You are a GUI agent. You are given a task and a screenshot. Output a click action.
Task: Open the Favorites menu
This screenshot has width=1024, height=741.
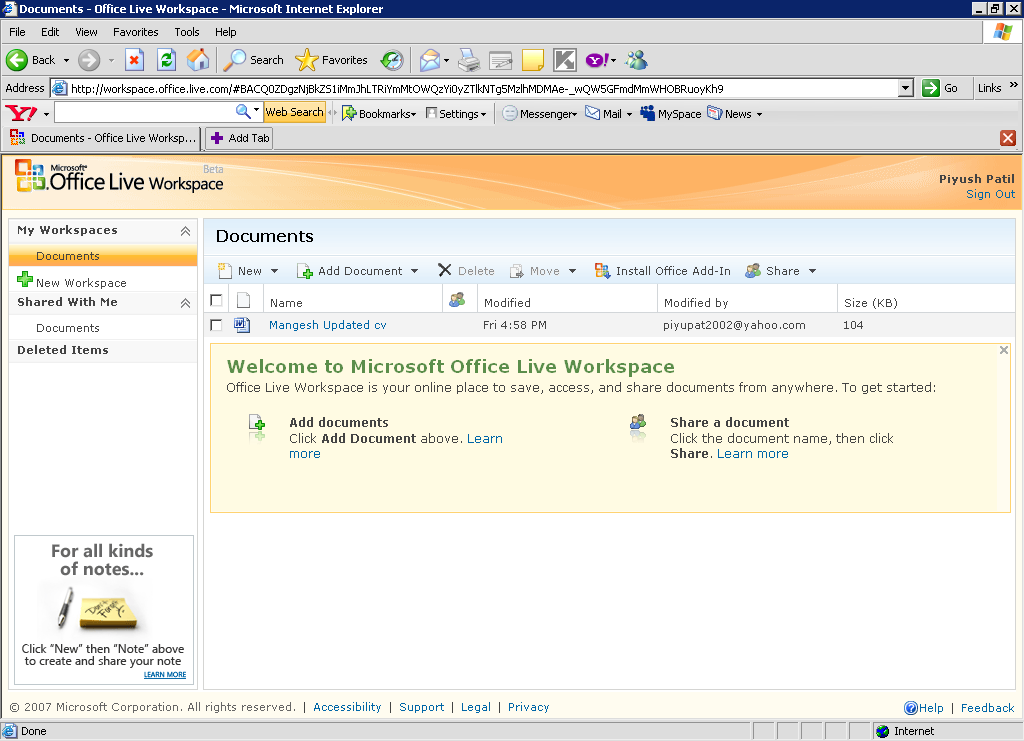click(136, 32)
